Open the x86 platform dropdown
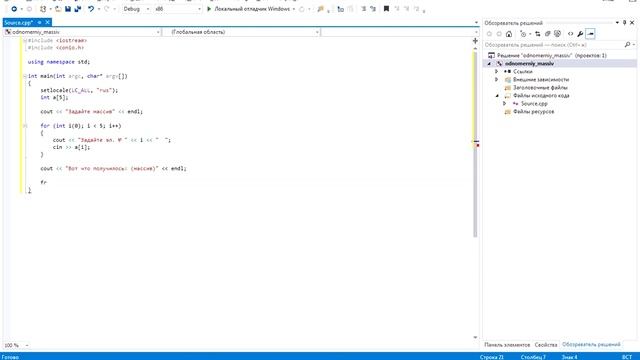The height and width of the screenshot is (360, 640). tap(178, 9)
